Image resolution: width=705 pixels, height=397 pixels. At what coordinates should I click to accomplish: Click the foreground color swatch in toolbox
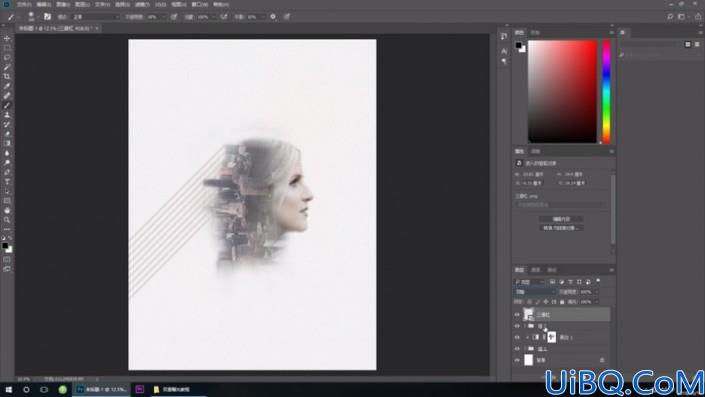[5, 245]
